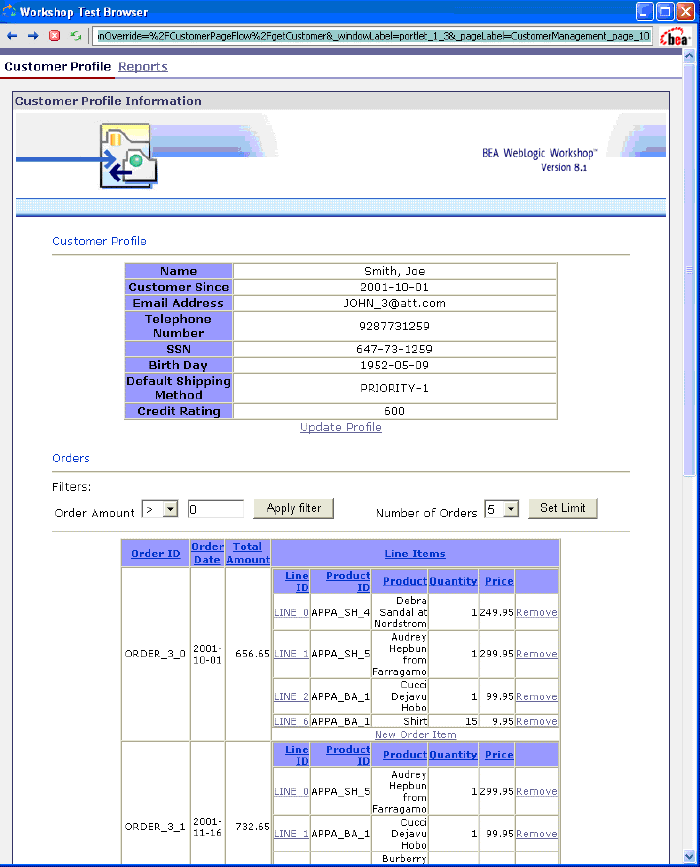Remove ORDER_3_1 Cucci Dejavu Hobo item
700x867 pixels.
(x=536, y=834)
